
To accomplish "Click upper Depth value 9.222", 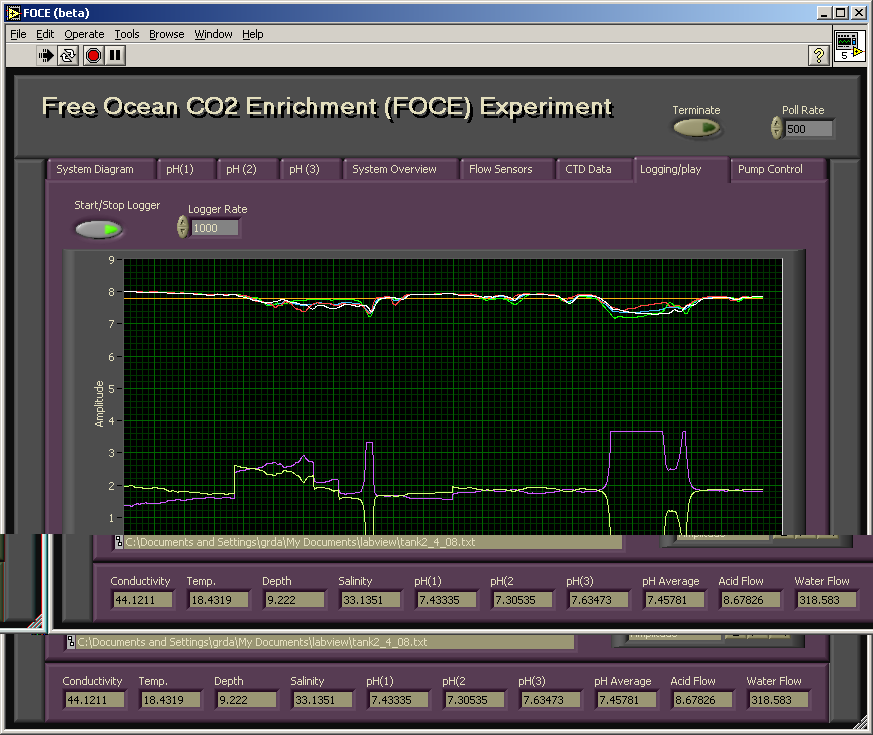I will [295, 600].
